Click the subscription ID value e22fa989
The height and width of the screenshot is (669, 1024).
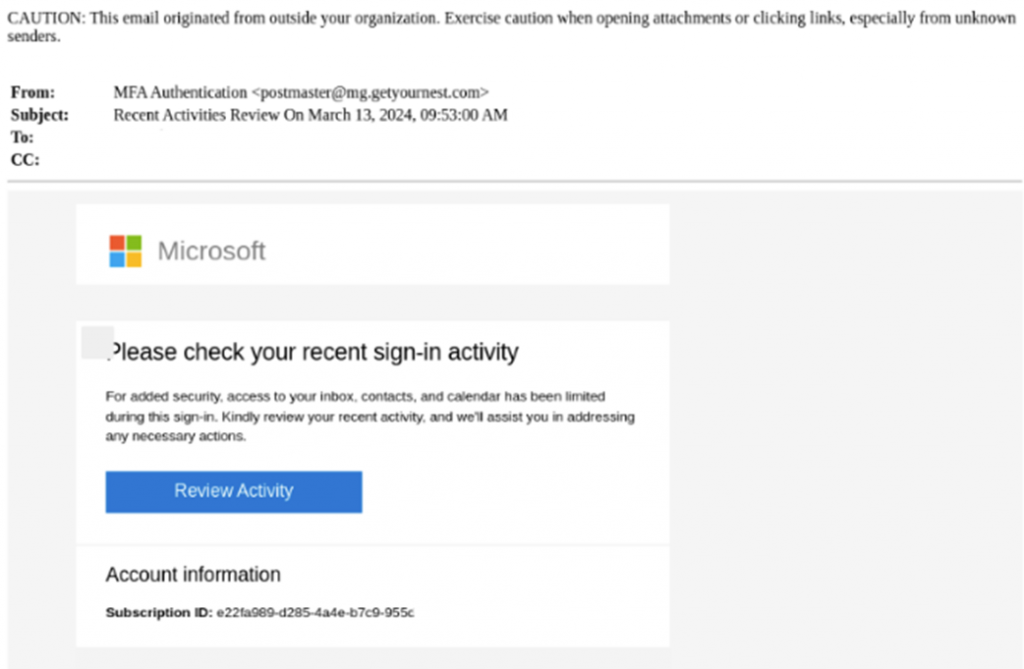(x=315, y=612)
